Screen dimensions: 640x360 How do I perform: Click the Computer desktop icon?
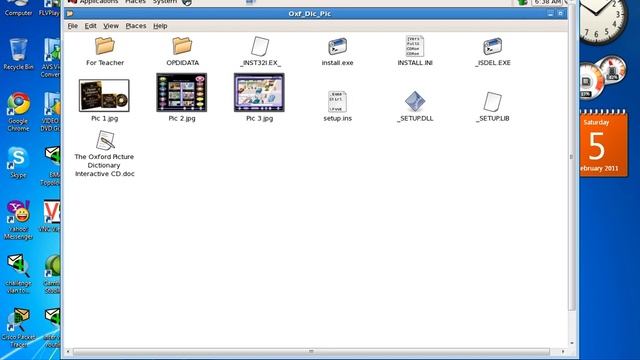pyautogui.click(x=18, y=8)
